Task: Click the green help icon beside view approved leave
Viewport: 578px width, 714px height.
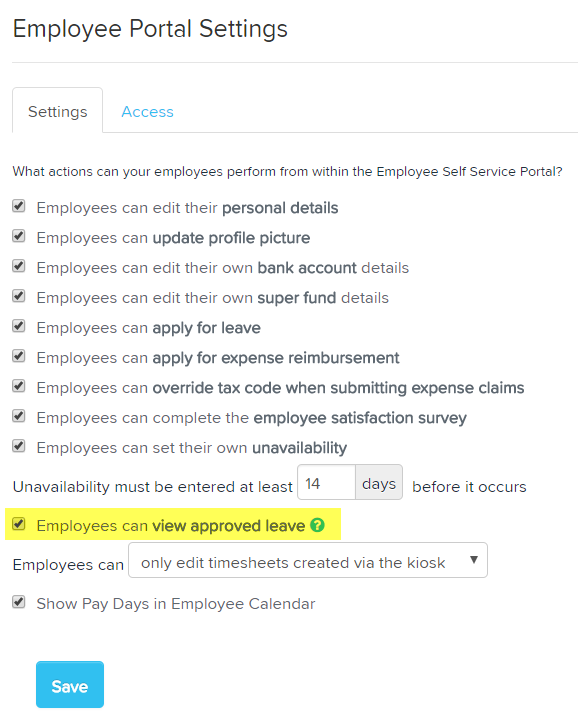Action: pos(317,525)
